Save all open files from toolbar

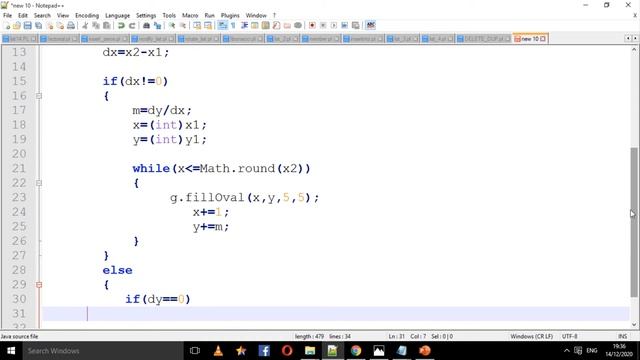pyautogui.click(x=38, y=25)
